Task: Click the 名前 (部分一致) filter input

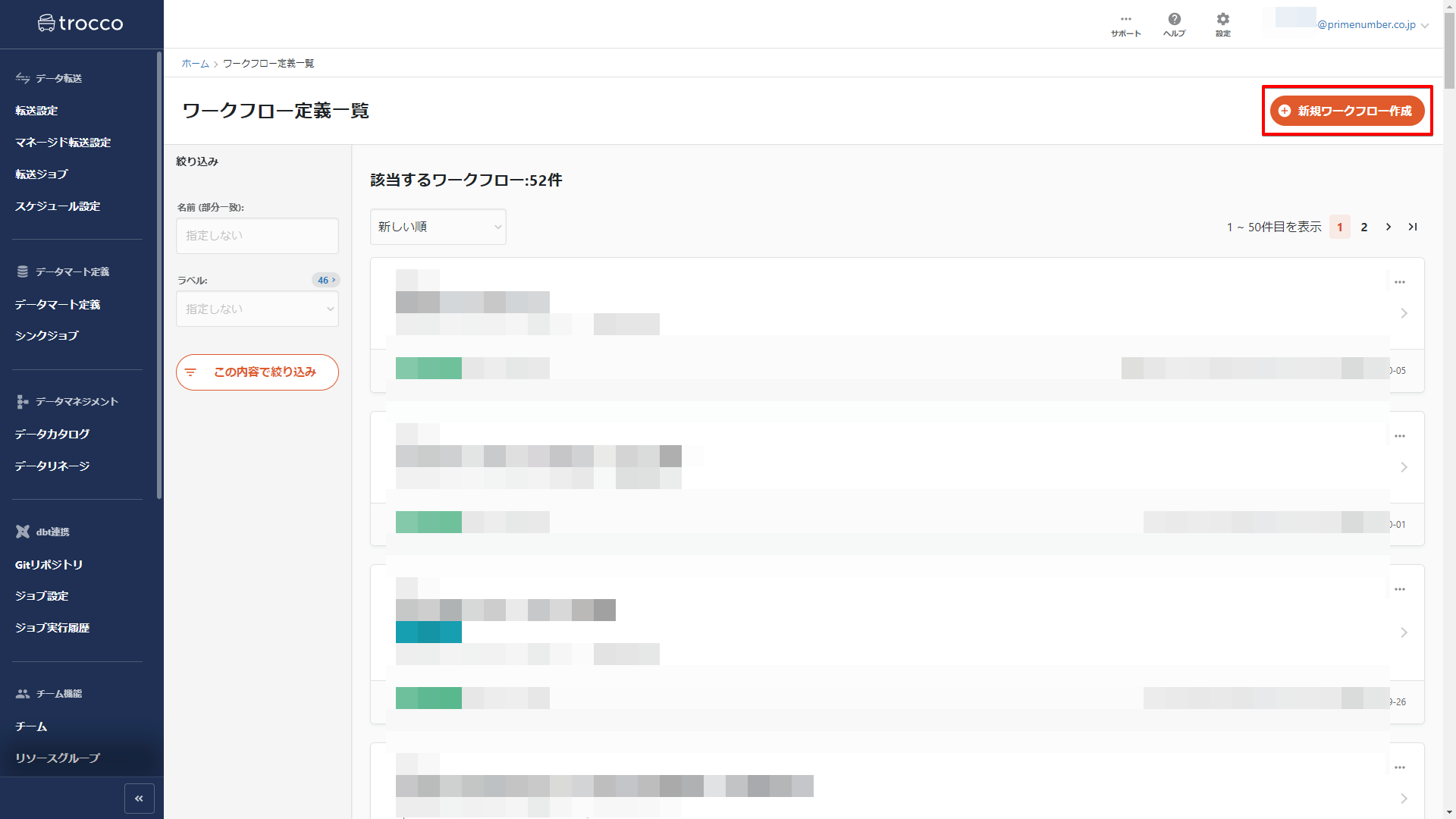Action: click(257, 236)
